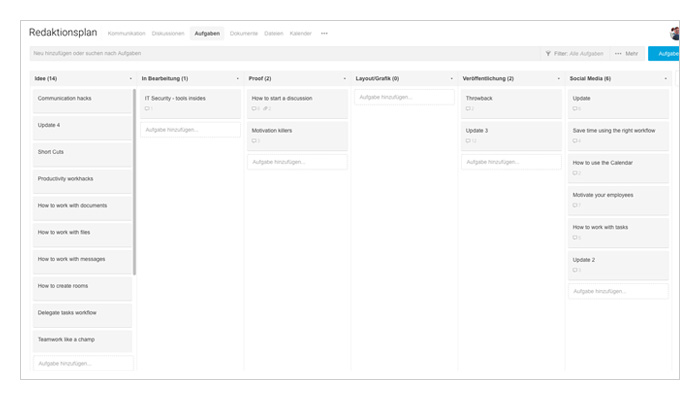The height and width of the screenshot is (399, 700).
Task: Open the Proof column dropdown arrow
Action: coord(345,79)
